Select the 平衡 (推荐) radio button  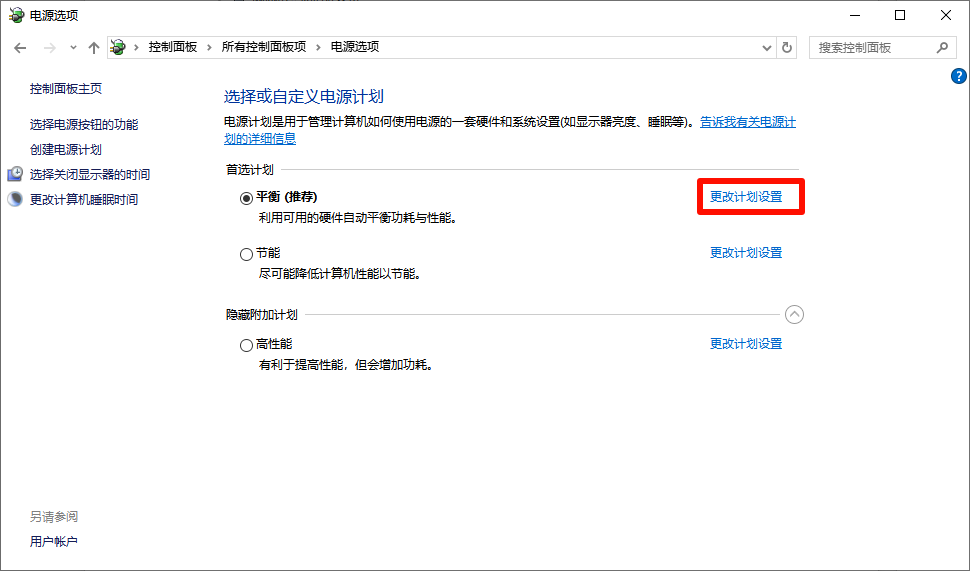pos(246,198)
